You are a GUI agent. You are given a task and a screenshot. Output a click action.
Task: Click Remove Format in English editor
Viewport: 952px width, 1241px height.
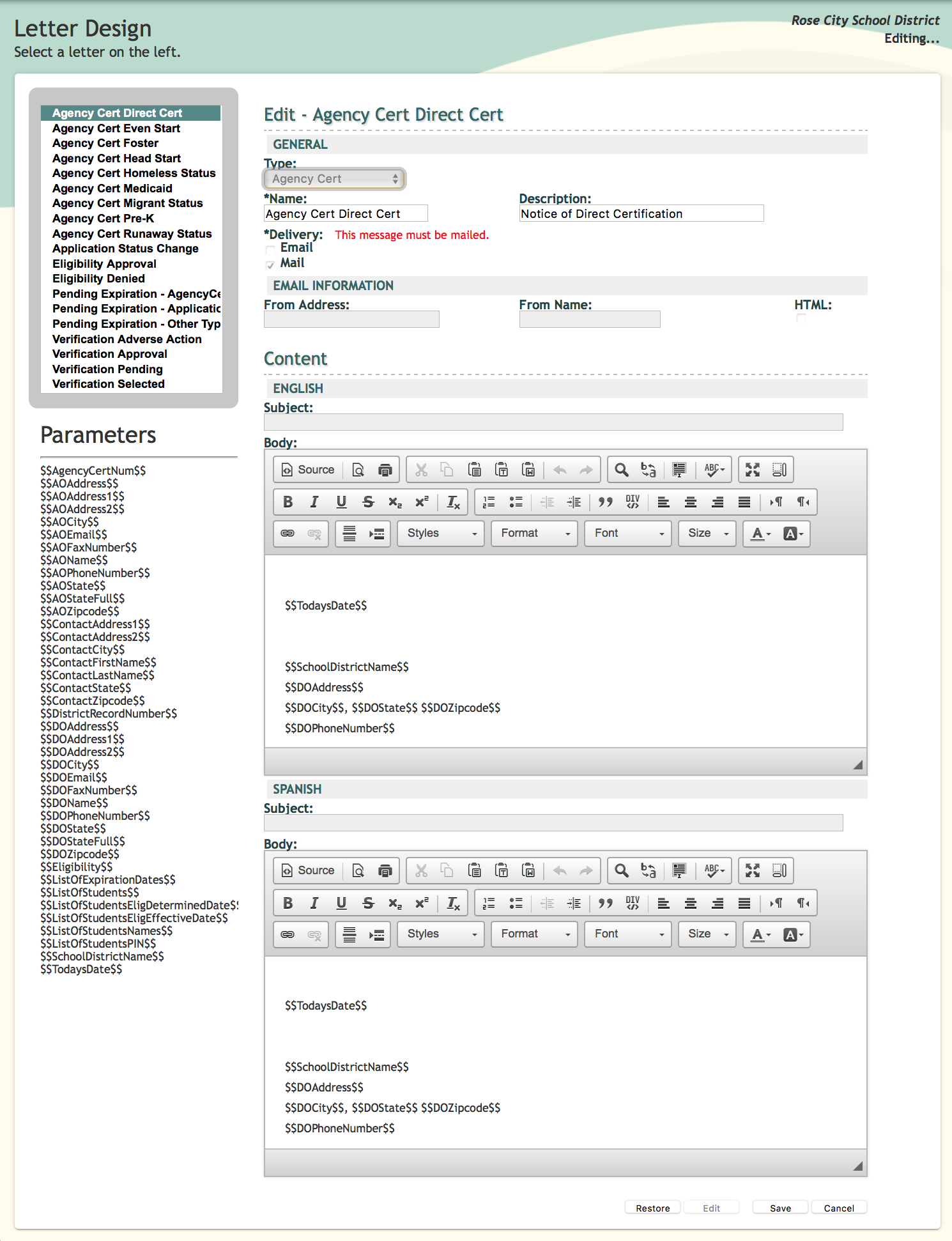(x=453, y=502)
